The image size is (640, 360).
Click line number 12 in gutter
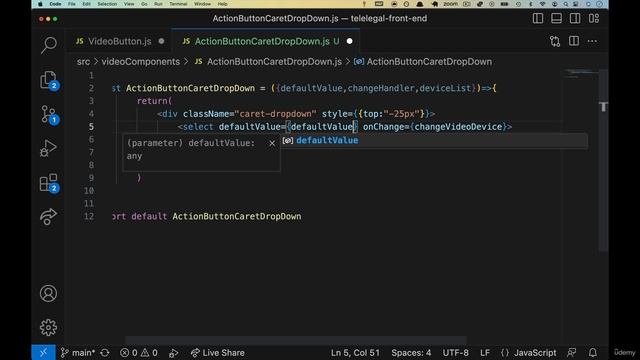coord(89,216)
